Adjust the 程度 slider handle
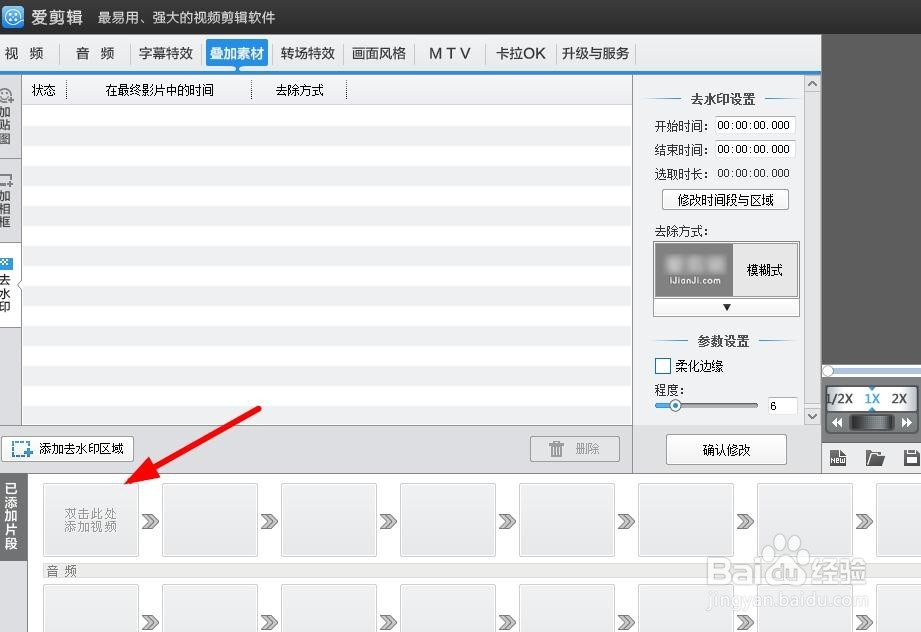 point(675,405)
